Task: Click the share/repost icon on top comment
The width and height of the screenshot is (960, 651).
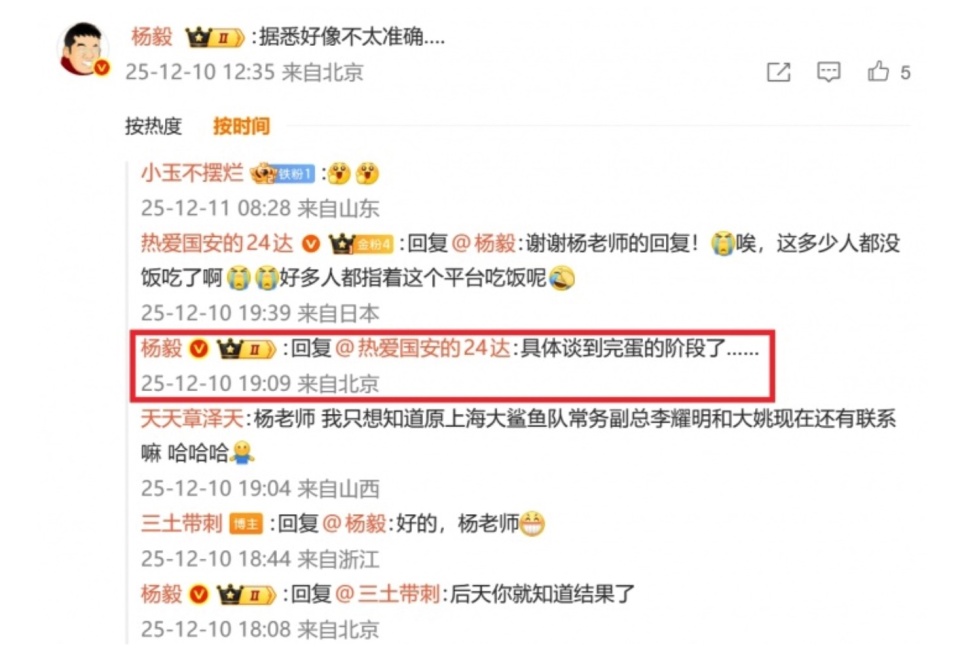Action: click(778, 72)
